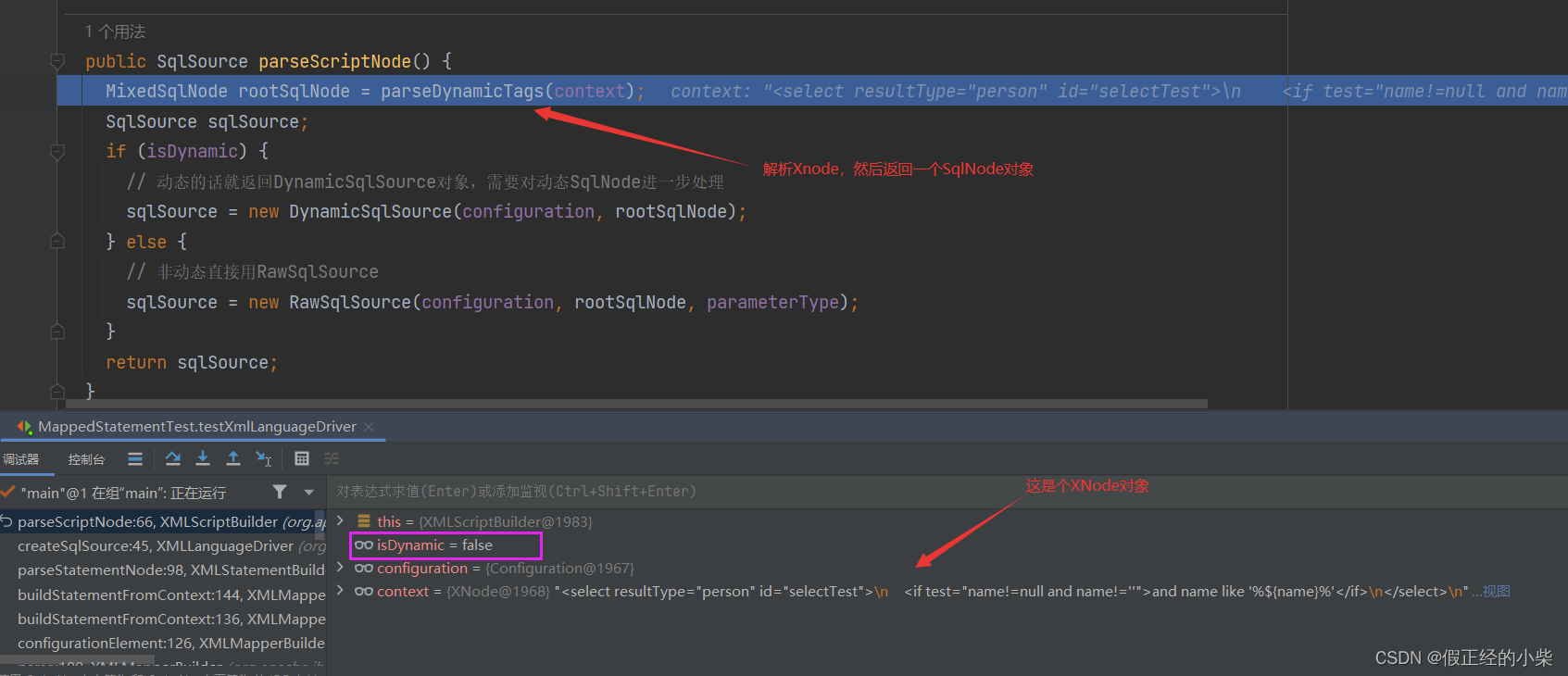This screenshot has height=676, width=1568.
Task: Select the createSqlSource:45 XMLLanguageDriver frame
Action: pyautogui.click(x=163, y=546)
